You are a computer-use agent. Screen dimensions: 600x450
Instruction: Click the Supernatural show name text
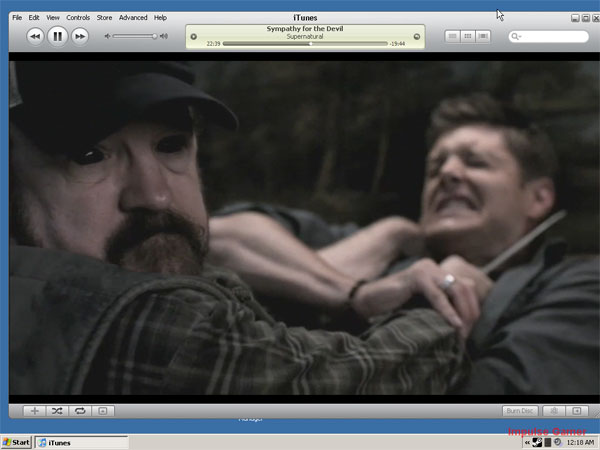(x=305, y=36)
